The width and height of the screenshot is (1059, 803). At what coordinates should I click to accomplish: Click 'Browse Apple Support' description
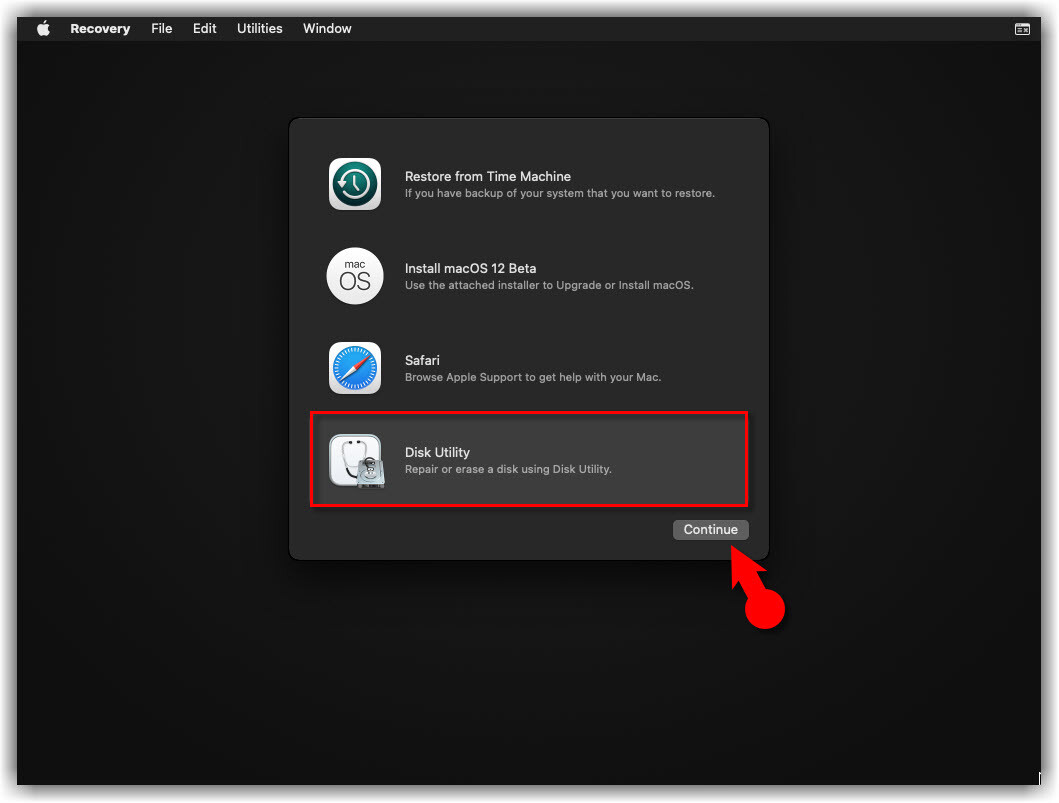(533, 377)
